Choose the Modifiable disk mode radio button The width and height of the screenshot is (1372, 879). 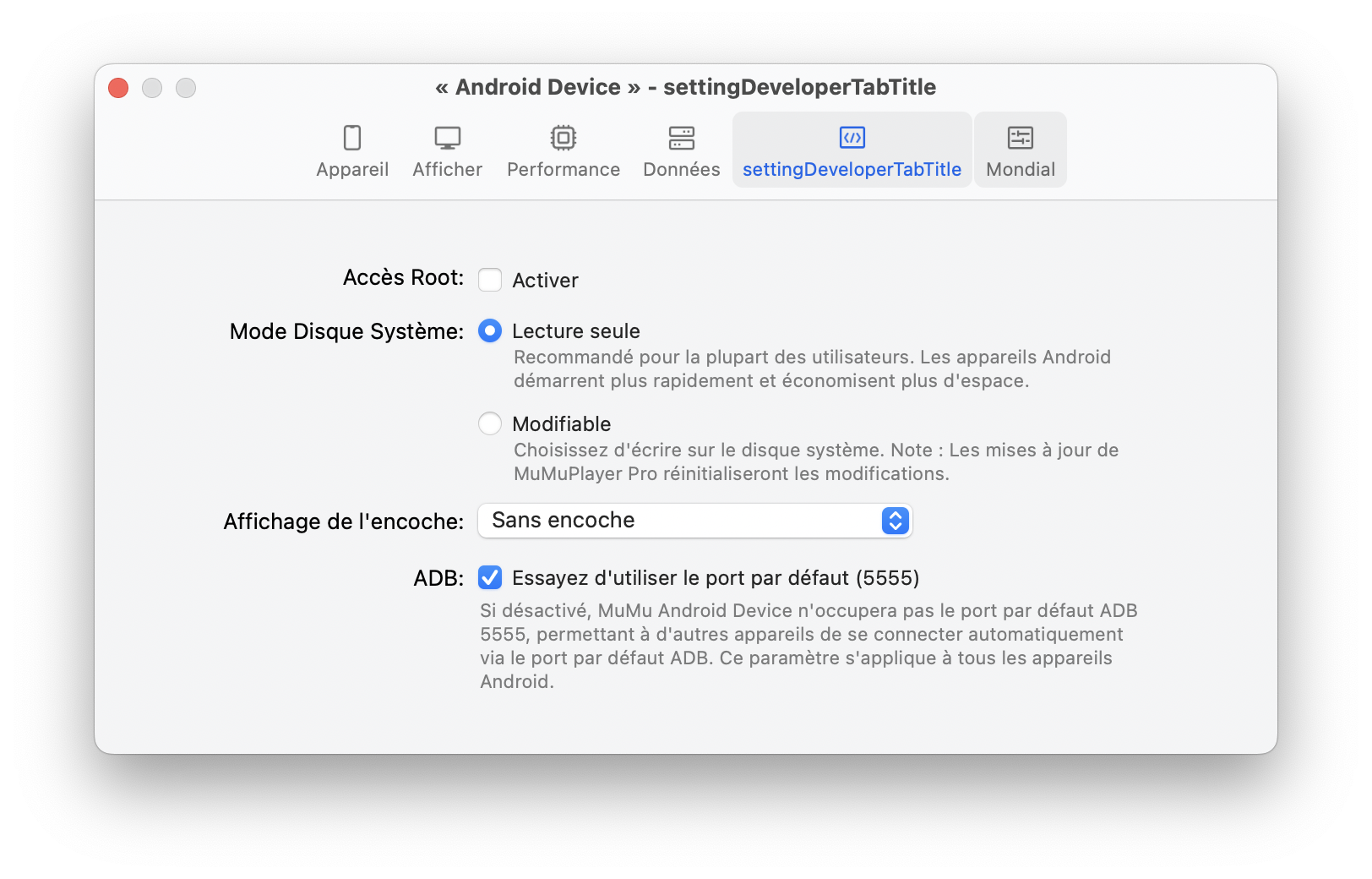(x=490, y=423)
